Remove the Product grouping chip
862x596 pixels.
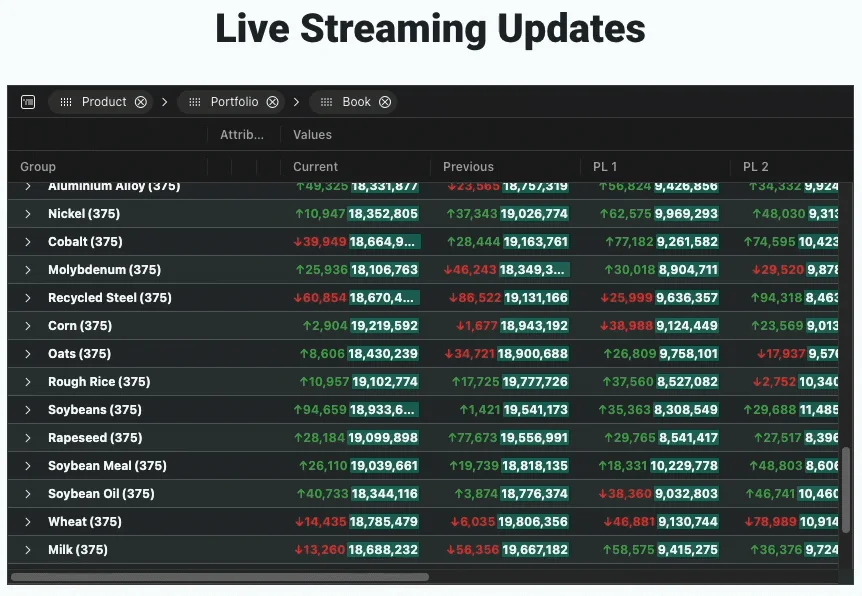(141, 102)
